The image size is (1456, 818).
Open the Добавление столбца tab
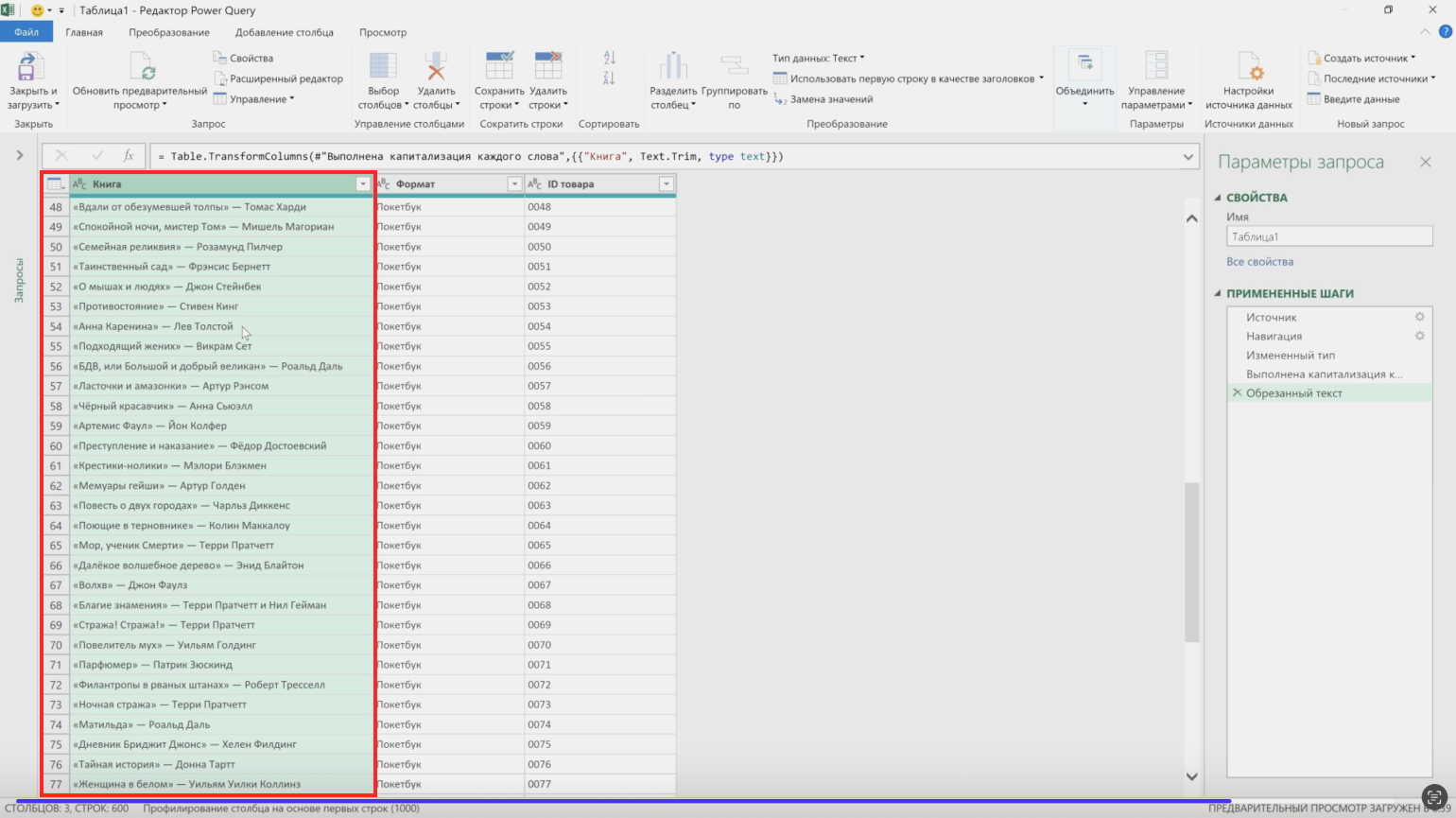pyautogui.click(x=284, y=32)
